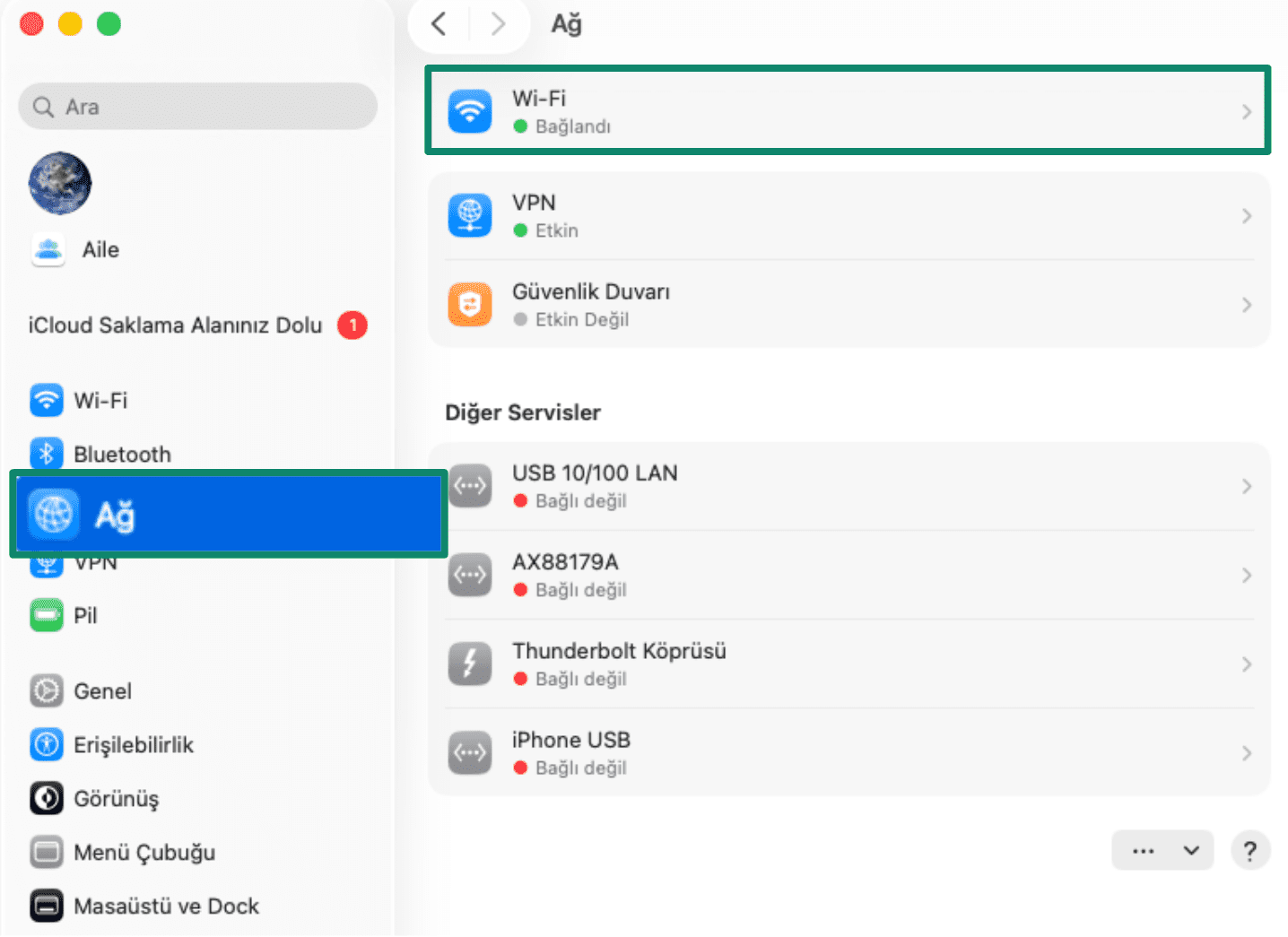Open the AX88179A adapter details
Screen dimensions: 1288x937
1247,575
